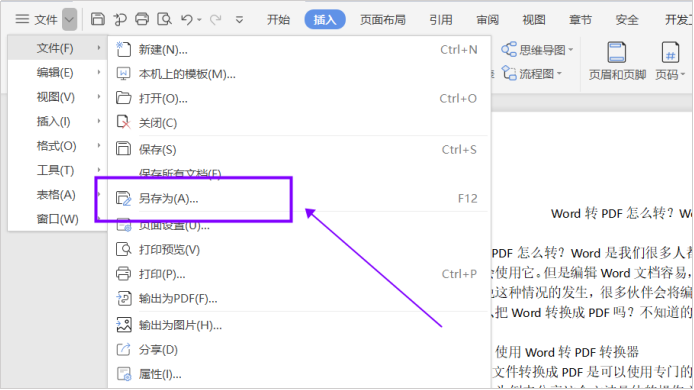Click the save-as icon beside 另存为
Viewport: 694px width, 390px height.
click(x=123, y=198)
